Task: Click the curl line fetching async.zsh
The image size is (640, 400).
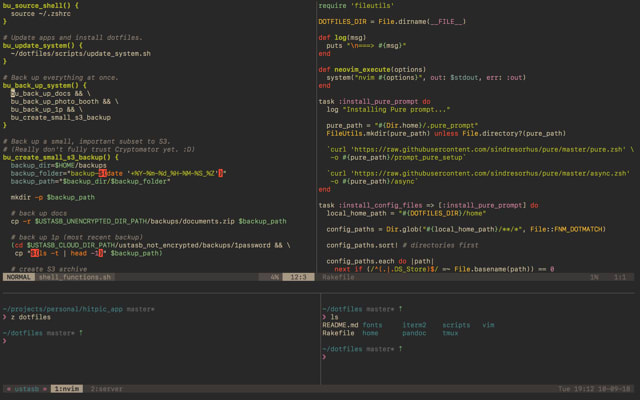Action: coord(478,173)
